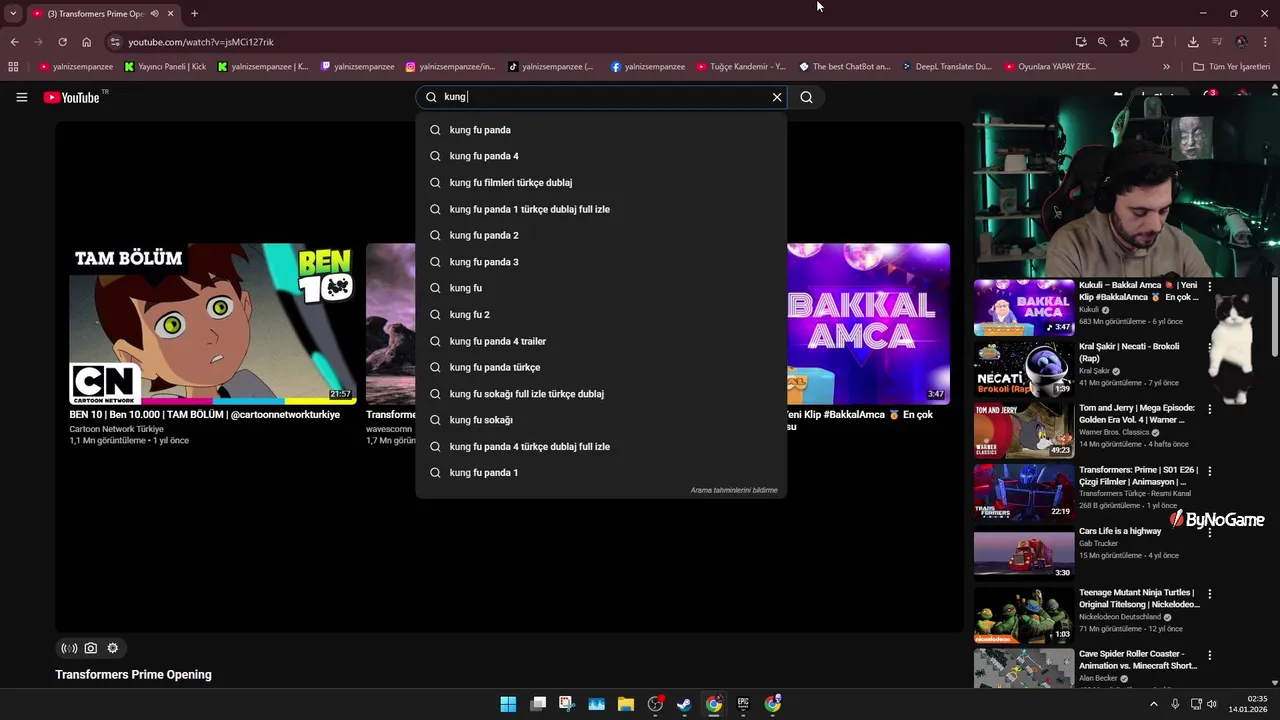Go back with the browser back arrow
1280x720 pixels.
(x=14, y=42)
